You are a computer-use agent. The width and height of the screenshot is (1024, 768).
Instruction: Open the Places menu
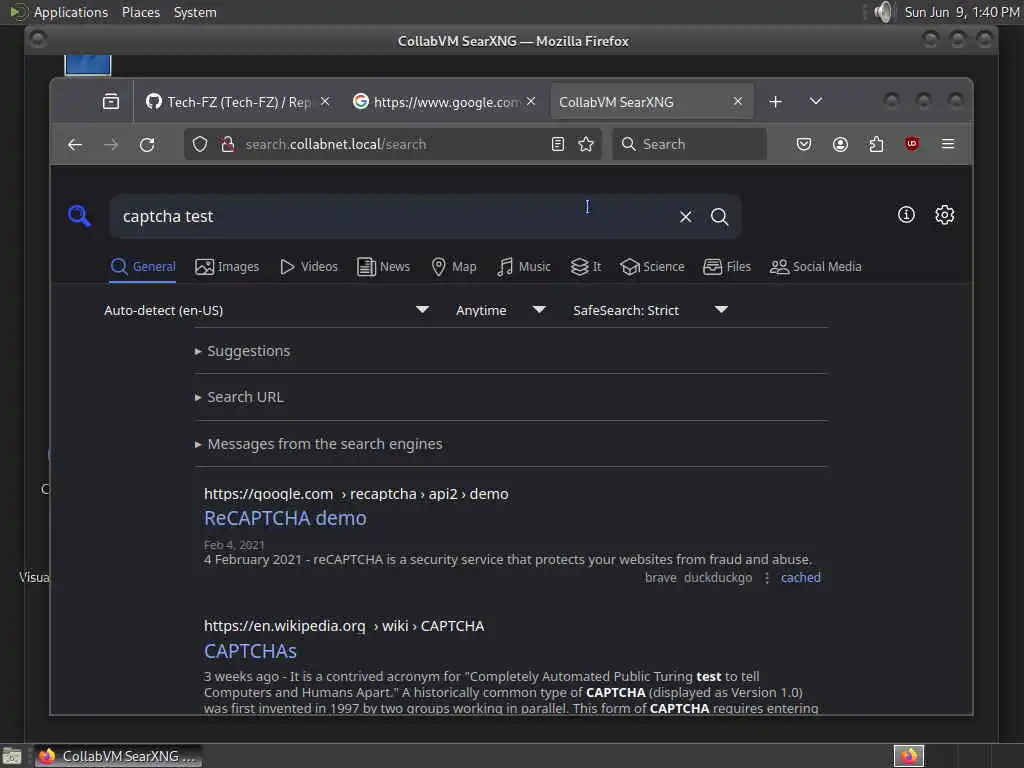[140, 12]
